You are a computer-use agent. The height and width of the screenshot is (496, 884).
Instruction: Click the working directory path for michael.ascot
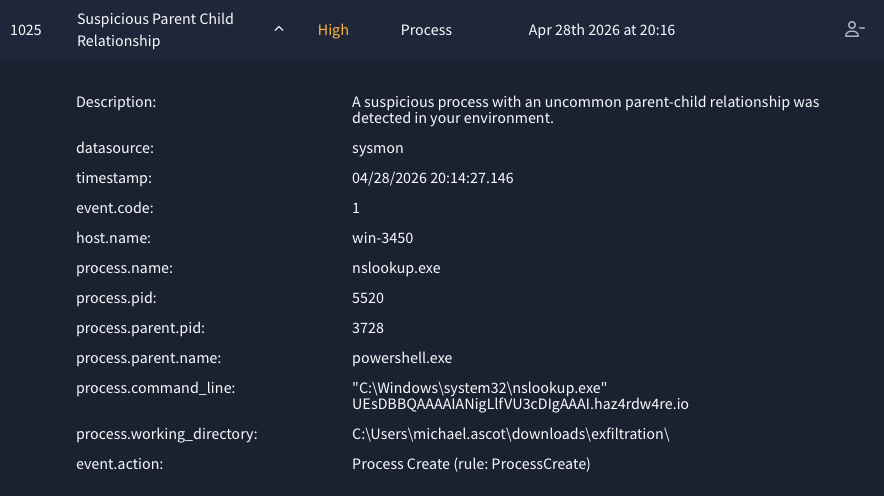tap(510, 434)
